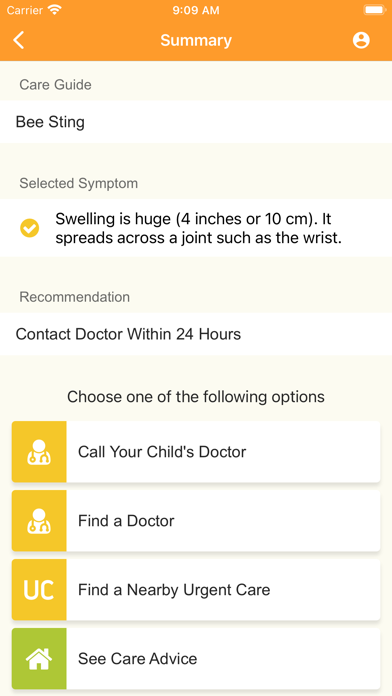Toggle the selected symptom checkmark

pos(30,228)
